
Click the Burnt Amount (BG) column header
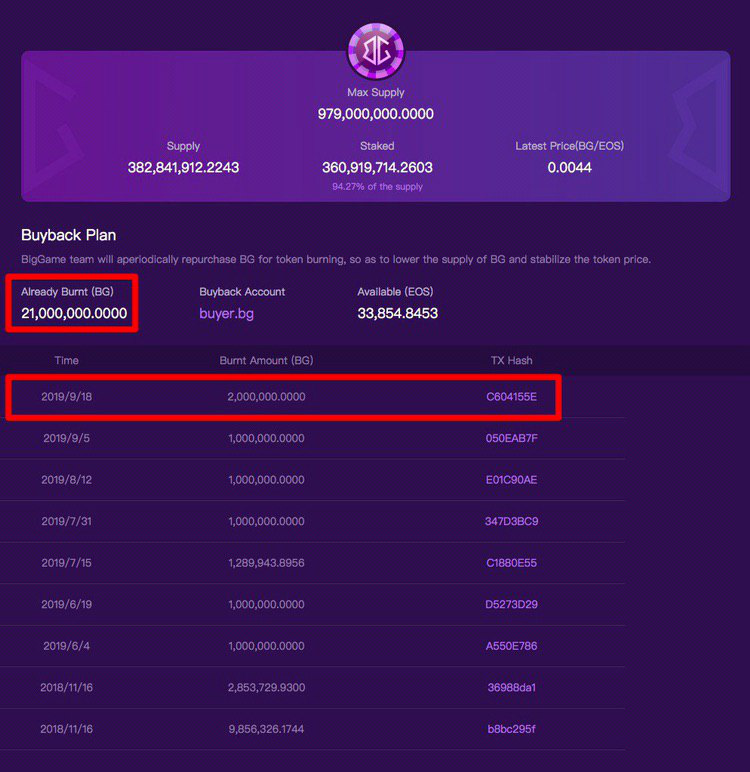pyautogui.click(x=266, y=360)
